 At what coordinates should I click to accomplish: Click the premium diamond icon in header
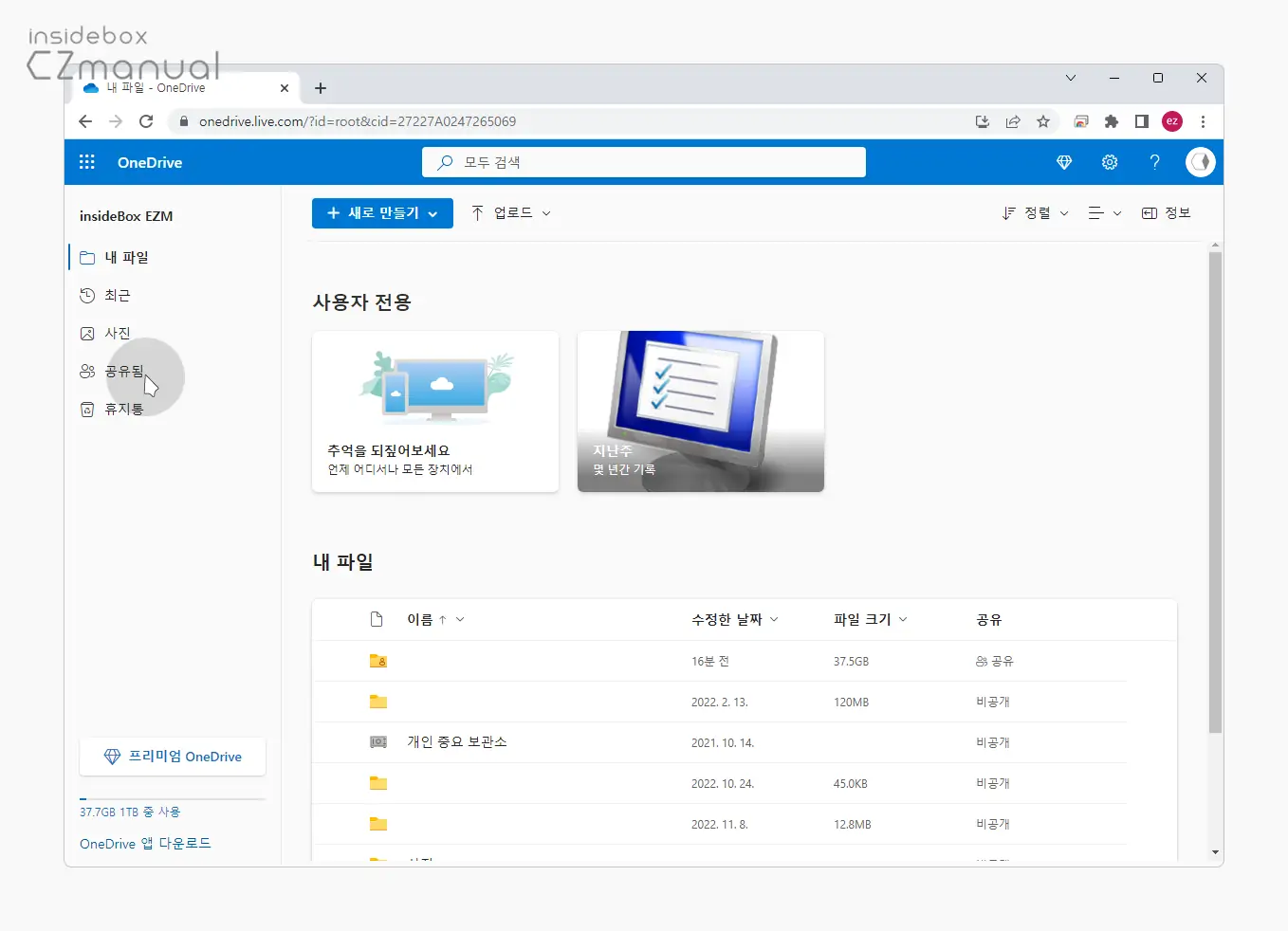click(1064, 162)
